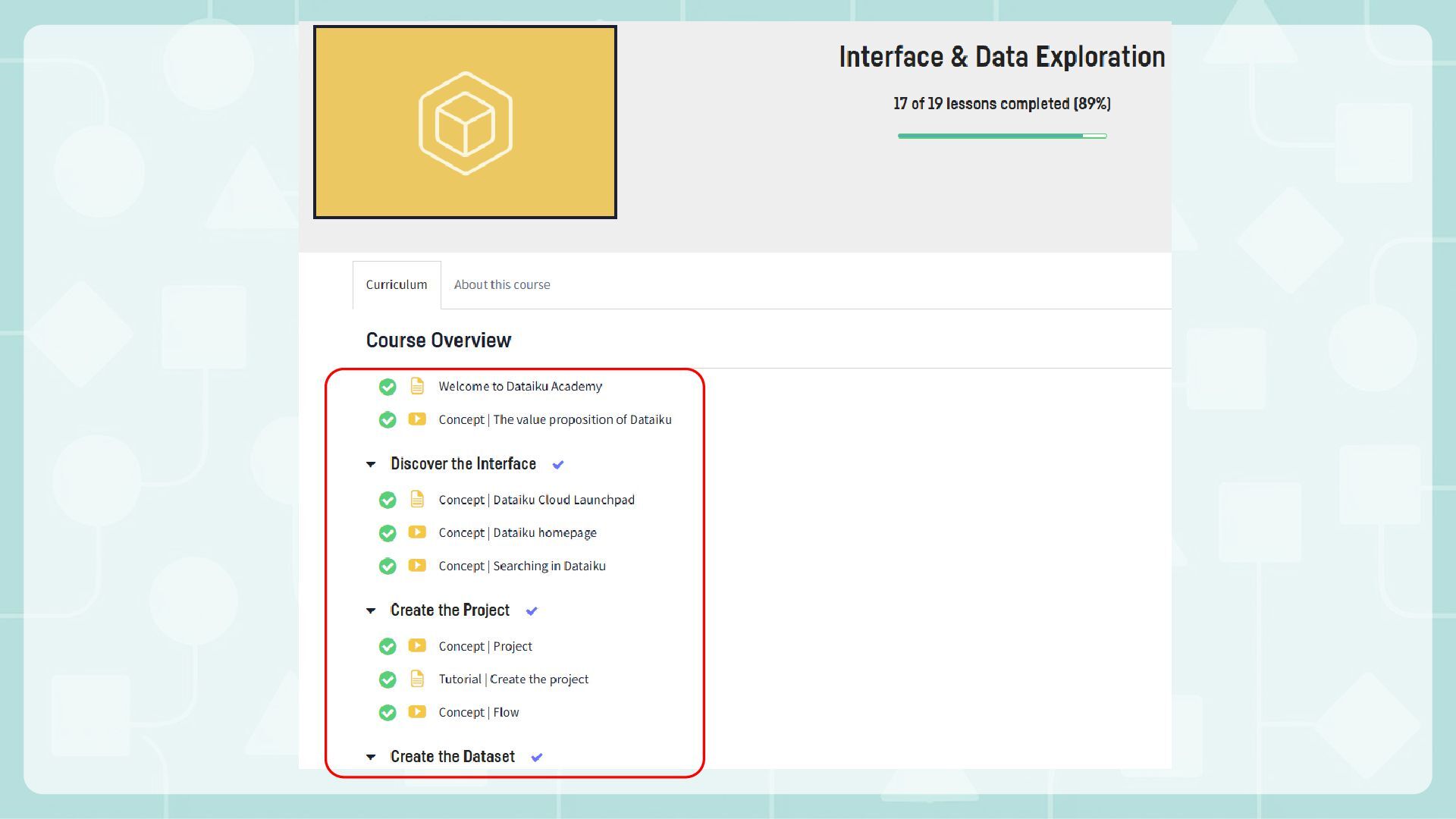Click purple tick next to Discover the Interface

point(558,465)
